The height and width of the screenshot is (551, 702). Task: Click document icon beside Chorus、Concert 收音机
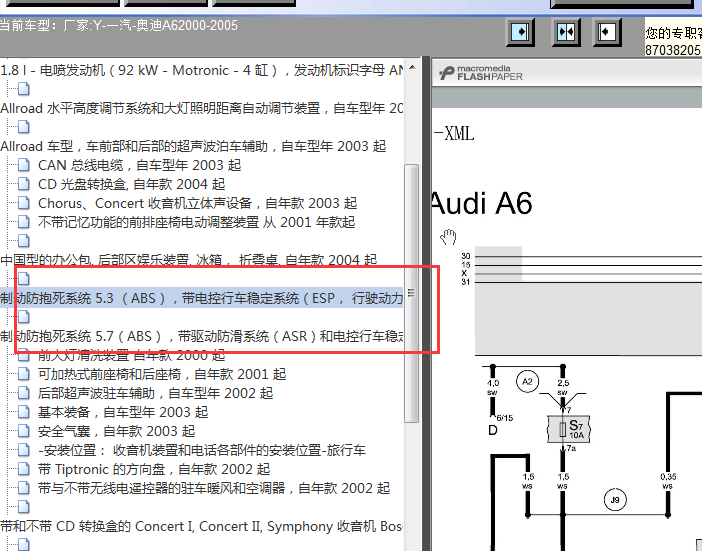[23, 203]
